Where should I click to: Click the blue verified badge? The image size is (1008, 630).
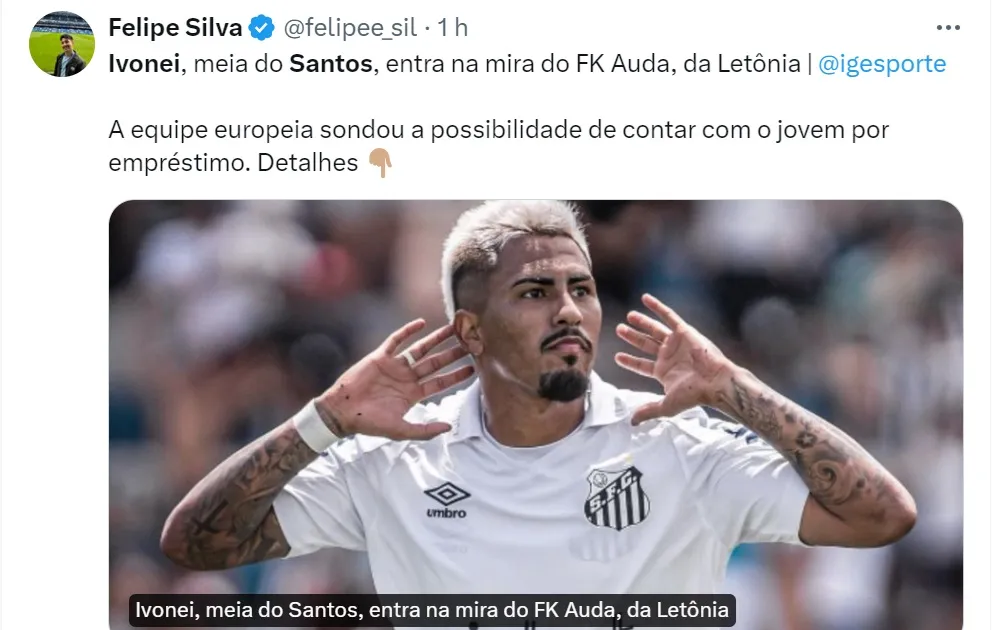[x=262, y=28]
